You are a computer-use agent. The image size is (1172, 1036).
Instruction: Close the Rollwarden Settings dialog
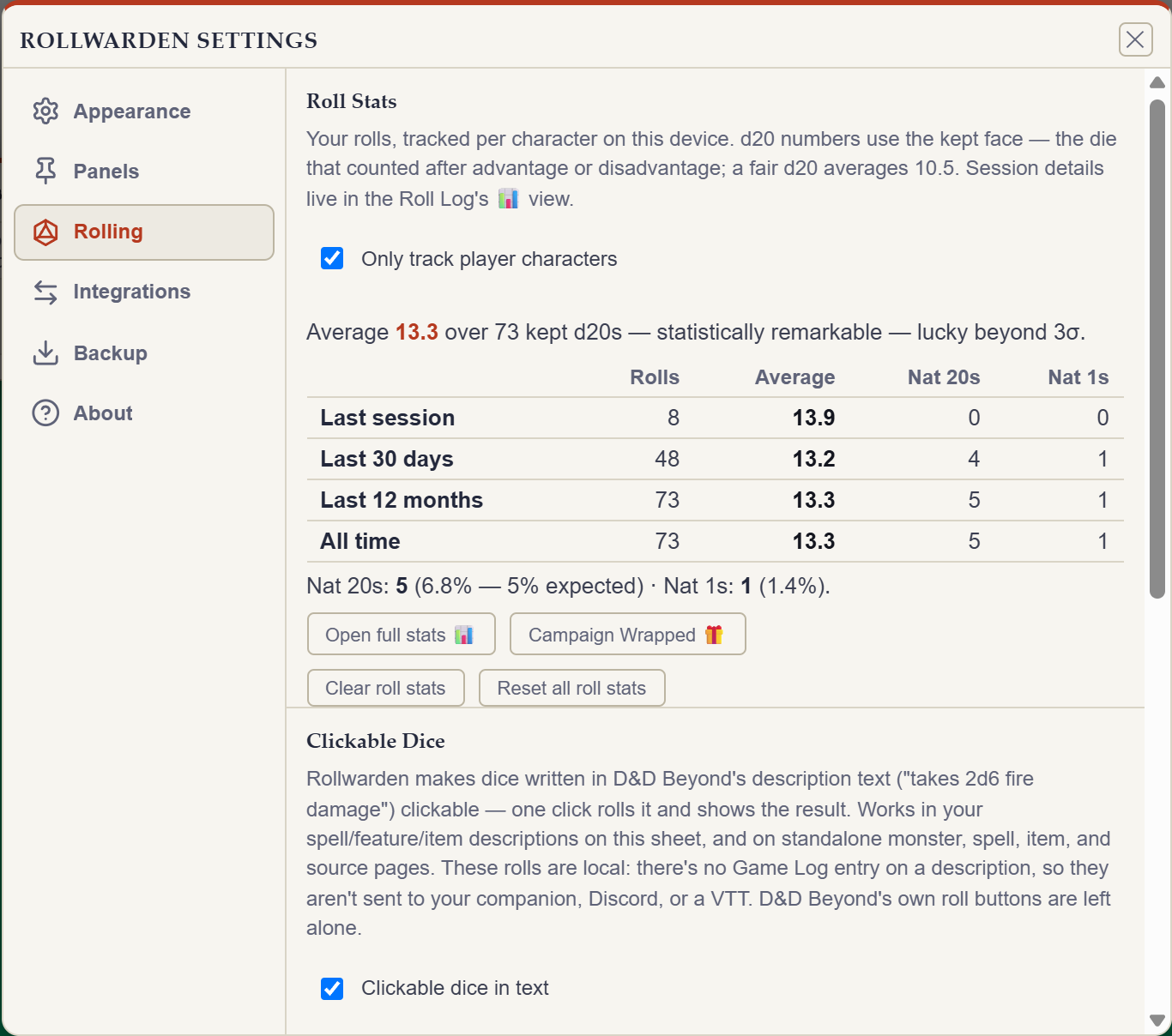click(1135, 39)
